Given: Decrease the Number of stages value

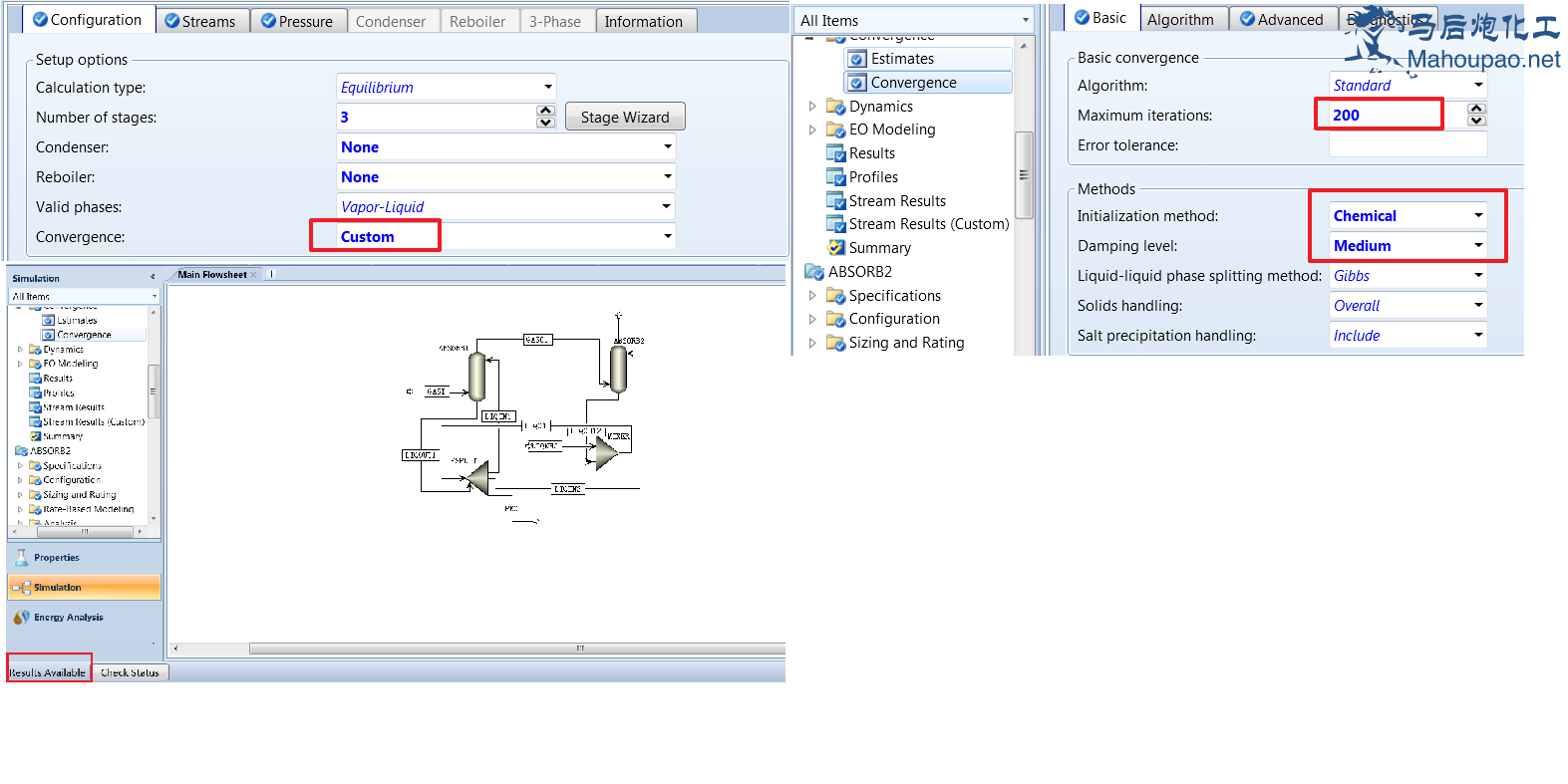Looking at the screenshot, I should (545, 123).
